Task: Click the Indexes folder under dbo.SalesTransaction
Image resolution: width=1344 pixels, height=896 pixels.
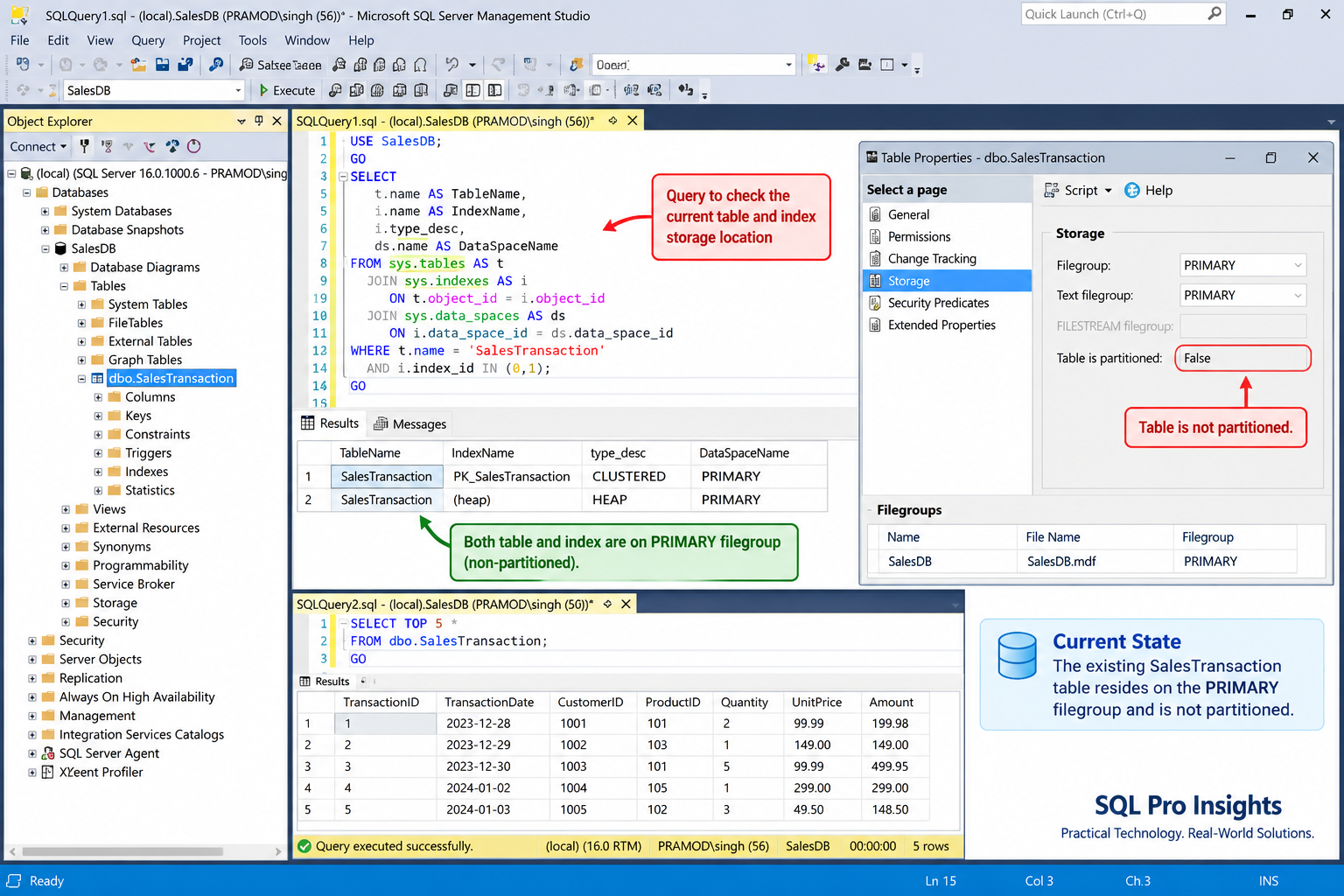Action: [146, 472]
